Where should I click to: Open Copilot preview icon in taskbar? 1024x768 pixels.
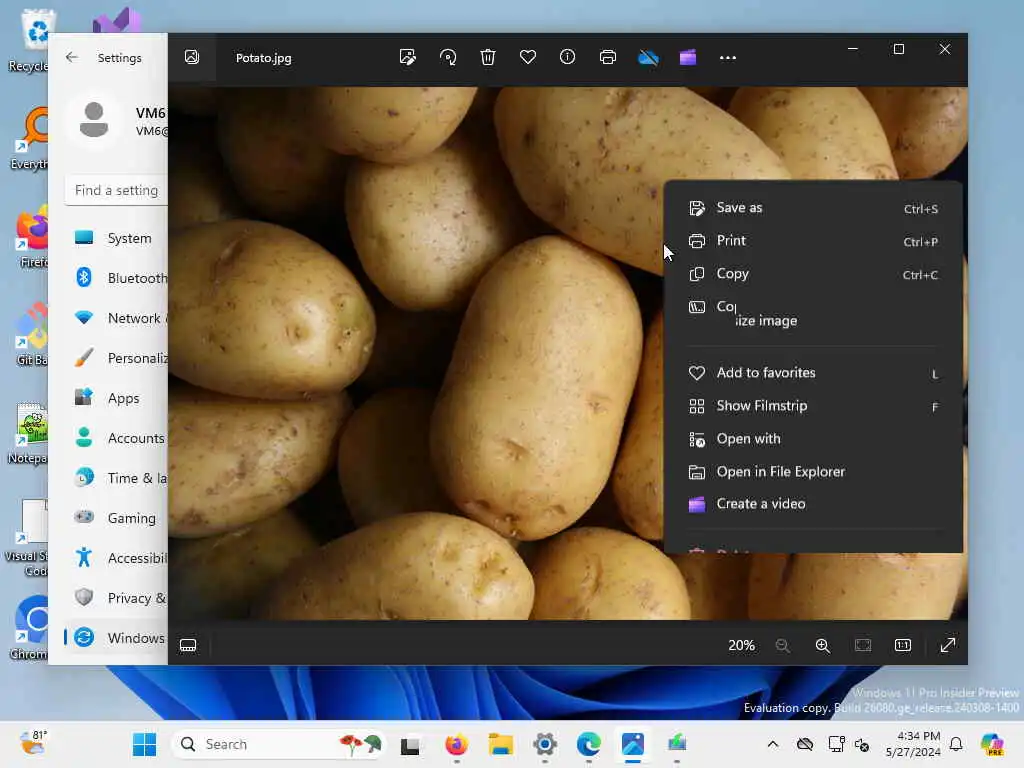coord(992,744)
